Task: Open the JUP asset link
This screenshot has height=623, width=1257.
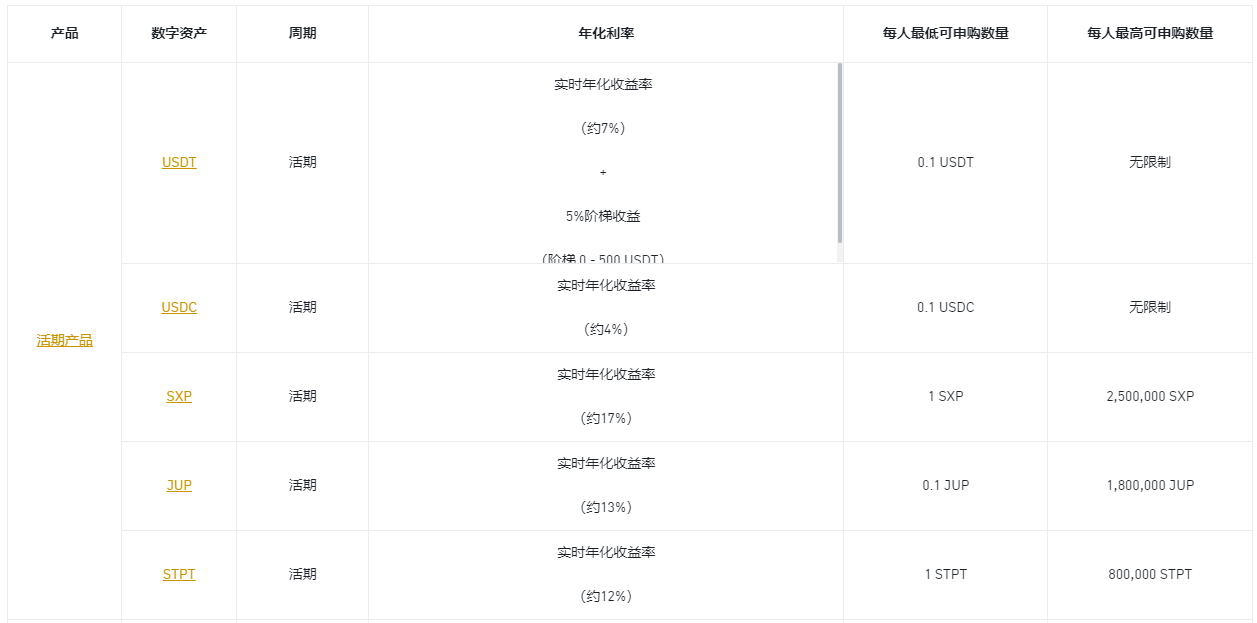Action: click(179, 485)
